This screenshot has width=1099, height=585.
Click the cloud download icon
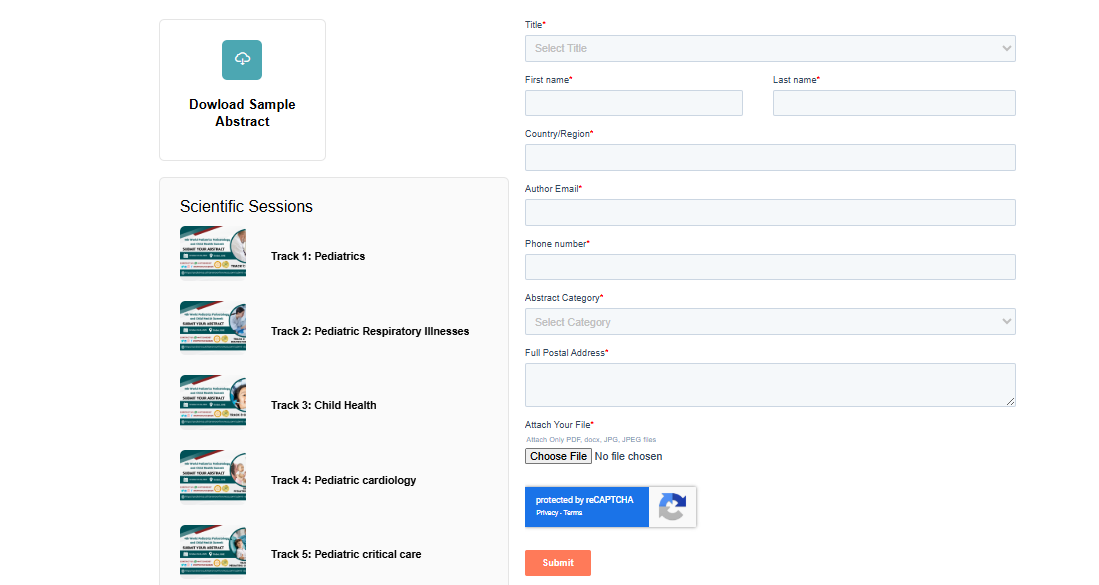242,60
